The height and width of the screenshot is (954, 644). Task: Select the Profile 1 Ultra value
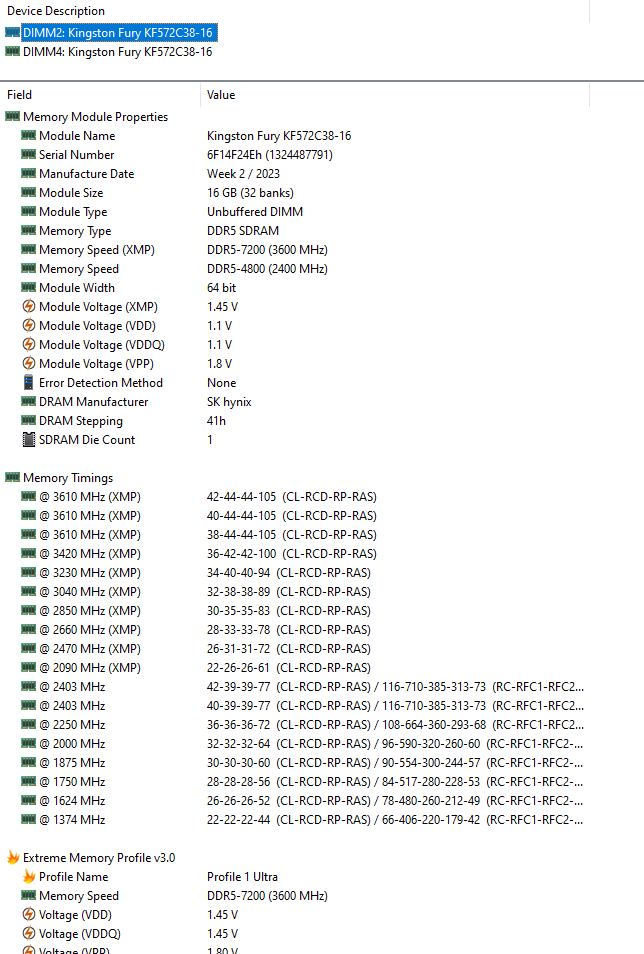pos(242,877)
